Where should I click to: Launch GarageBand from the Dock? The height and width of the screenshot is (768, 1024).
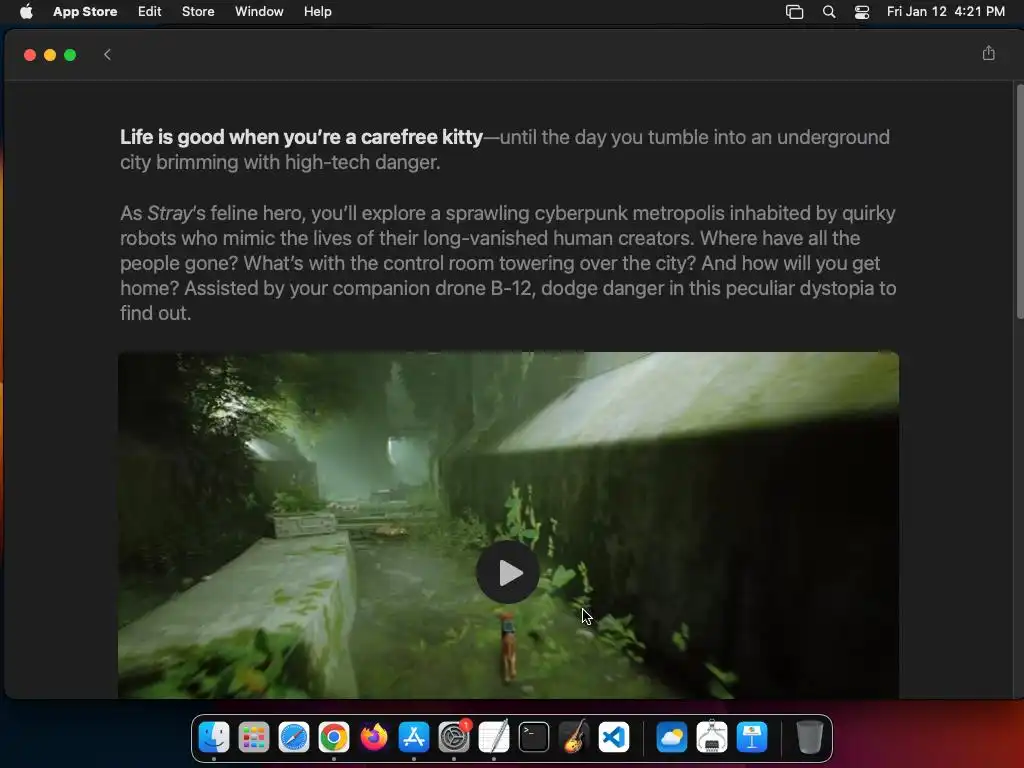[x=574, y=737]
